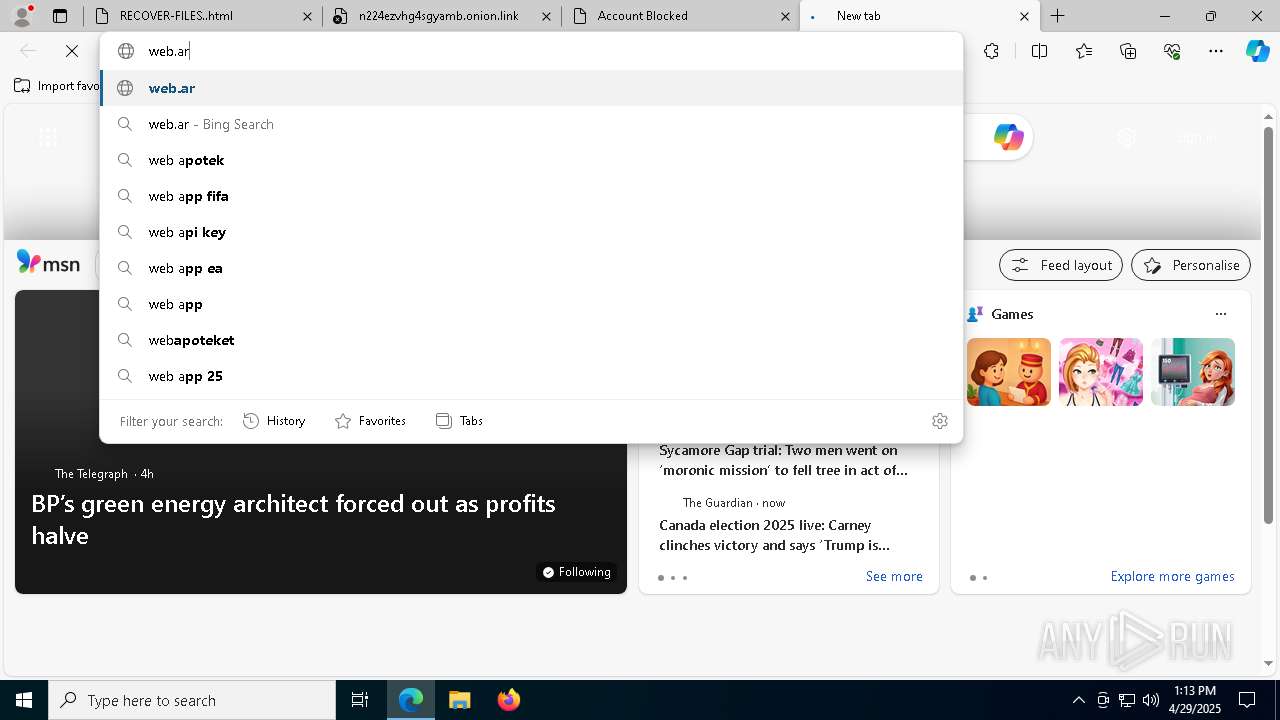Open Microsoft Edge from taskbar
The width and height of the screenshot is (1280, 720).
pyautogui.click(x=411, y=700)
